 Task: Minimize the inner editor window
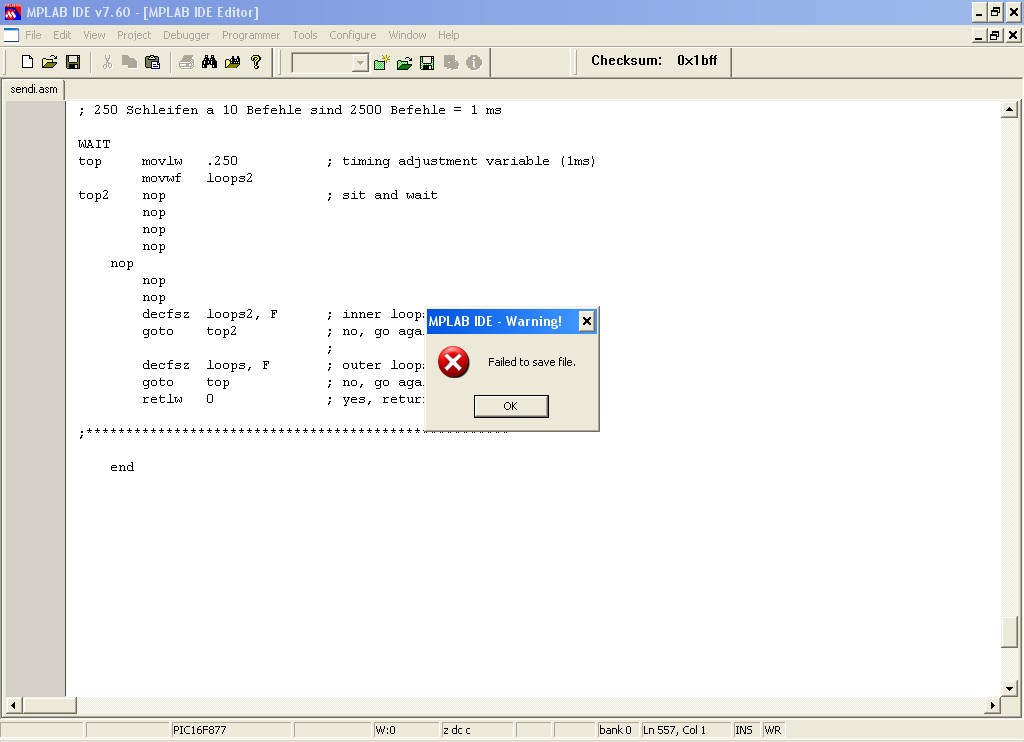[x=978, y=35]
